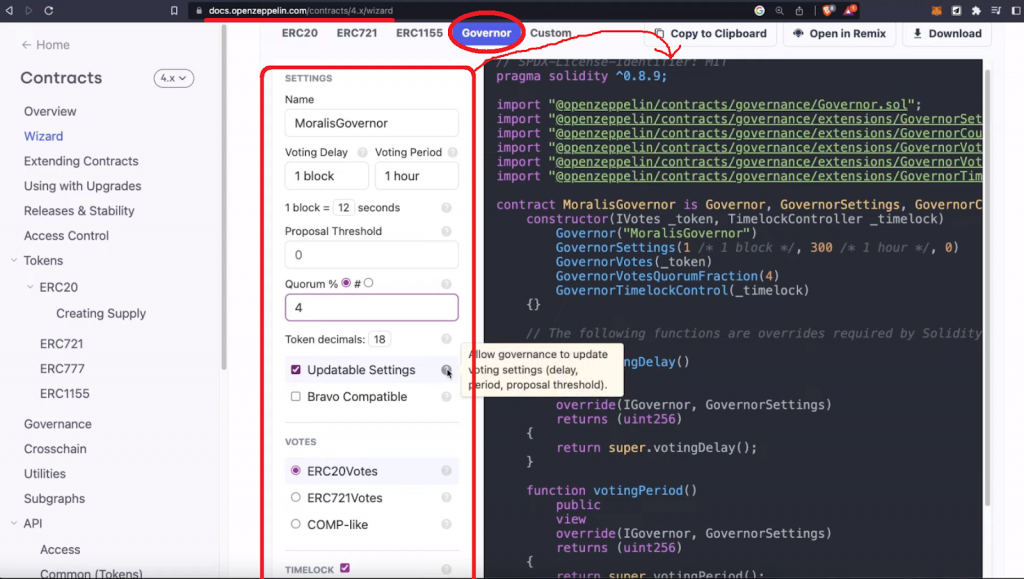Open Brave Shields lion icon
Image resolution: width=1024 pixels, height=579 pixels.
click(828, 10)
